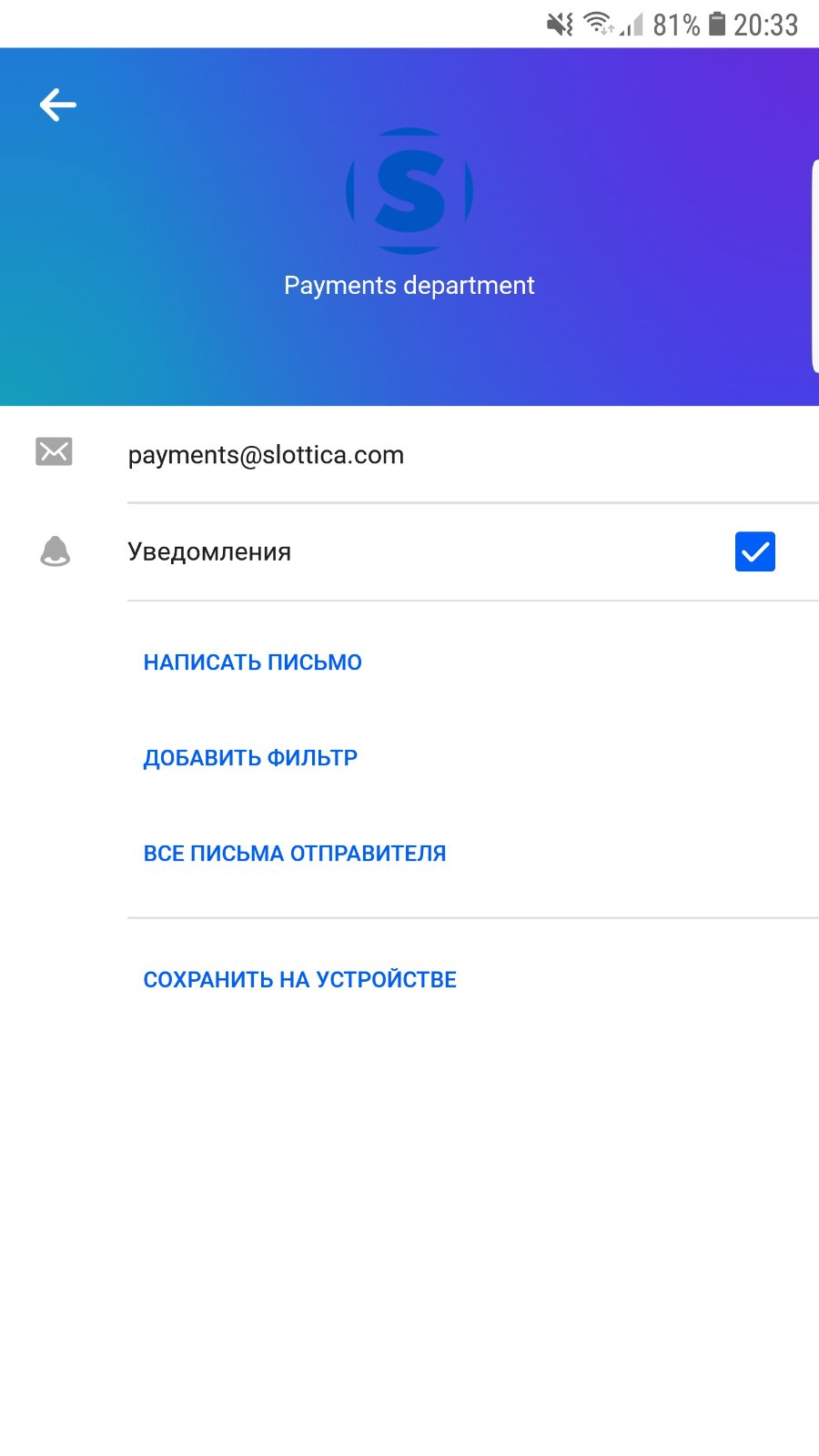
Task: Choose ДОБАВИТЬ ФИЛЬТР option
Action: click(250, 758)
